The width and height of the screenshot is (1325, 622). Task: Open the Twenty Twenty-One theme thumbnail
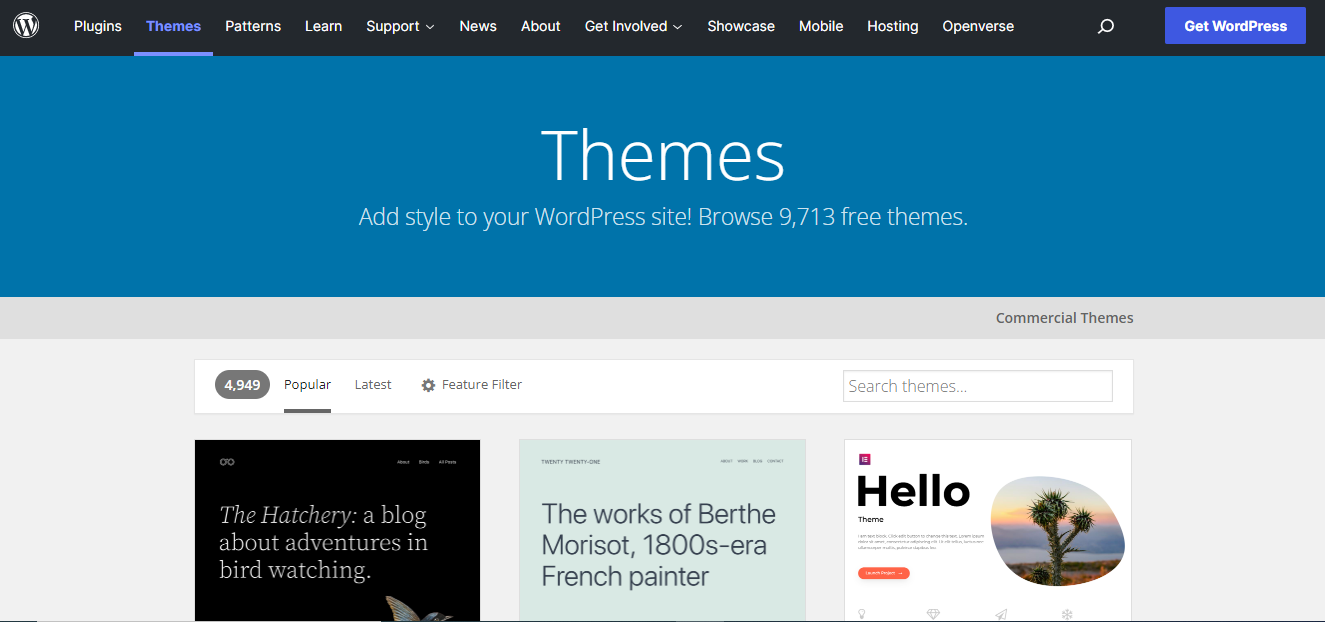[662, 530]
